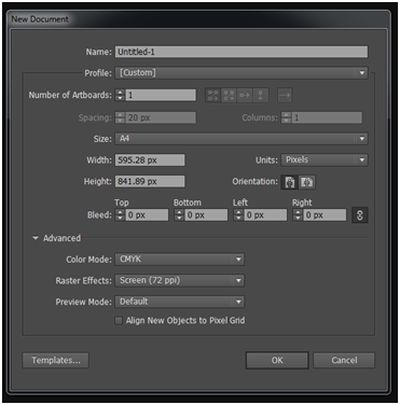The image size is (400, 405).
Task: Confirm the dialog with OK
Action: click(x=277, y=360)
